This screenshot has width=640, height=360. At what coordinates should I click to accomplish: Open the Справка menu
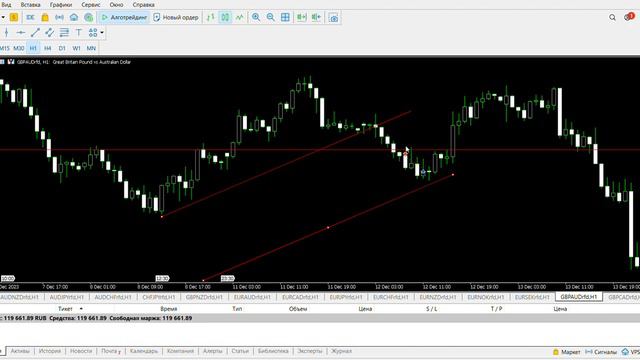[143, 5]
